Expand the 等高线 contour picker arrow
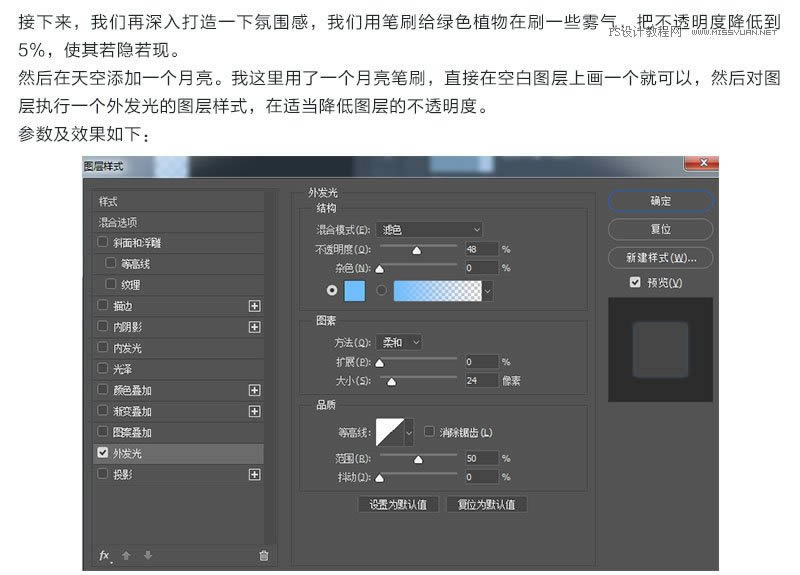This screenshot has width=800, height=575. 408,432
